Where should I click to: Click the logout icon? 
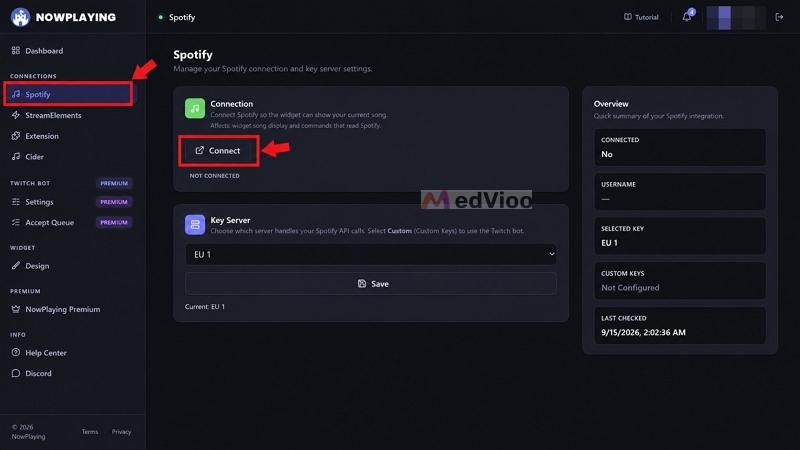pyautogui.click(x=779, y=17)
